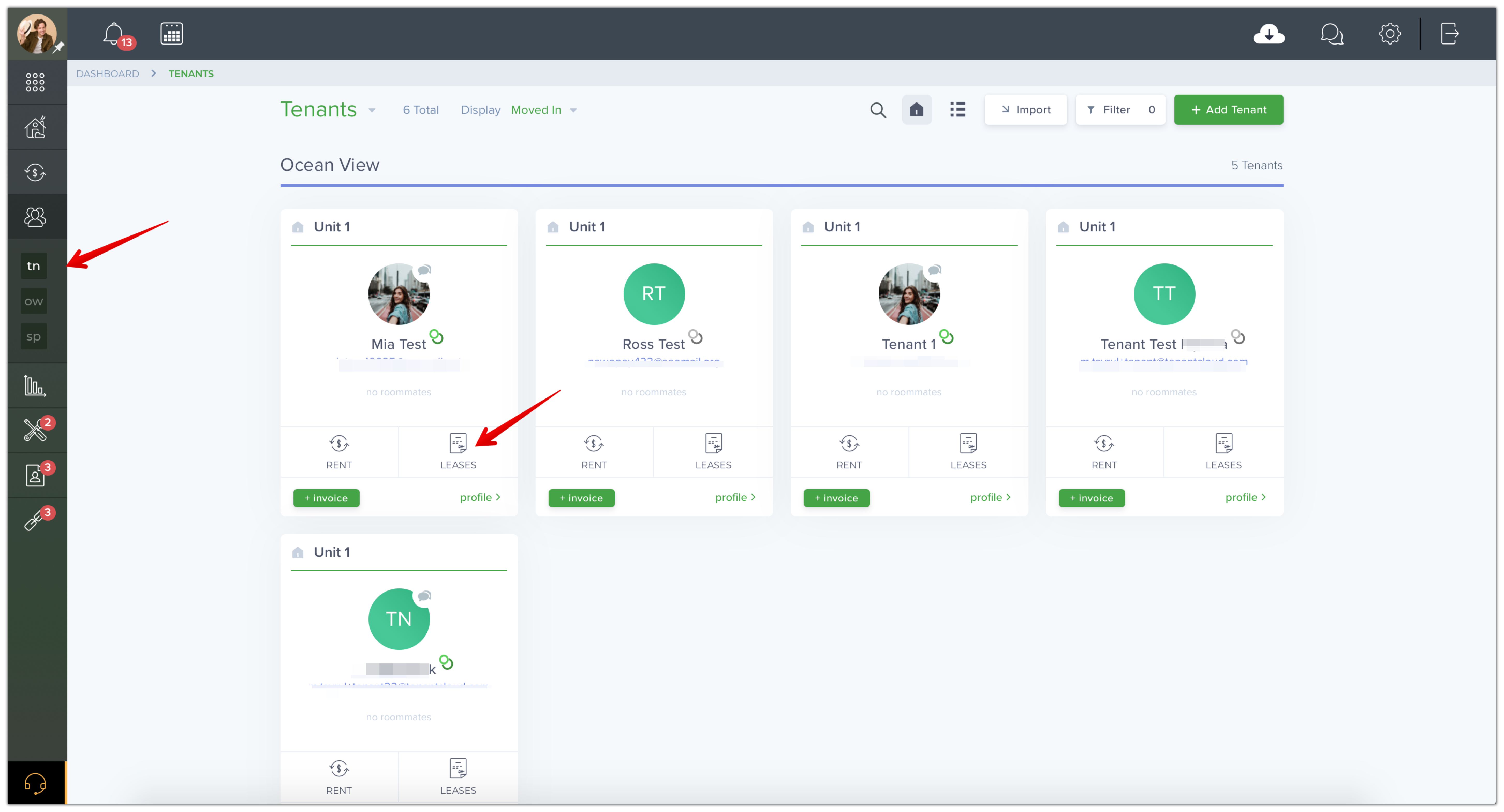Click the TN avatar circle
The image size is (1504, 812).
(399, 619)
